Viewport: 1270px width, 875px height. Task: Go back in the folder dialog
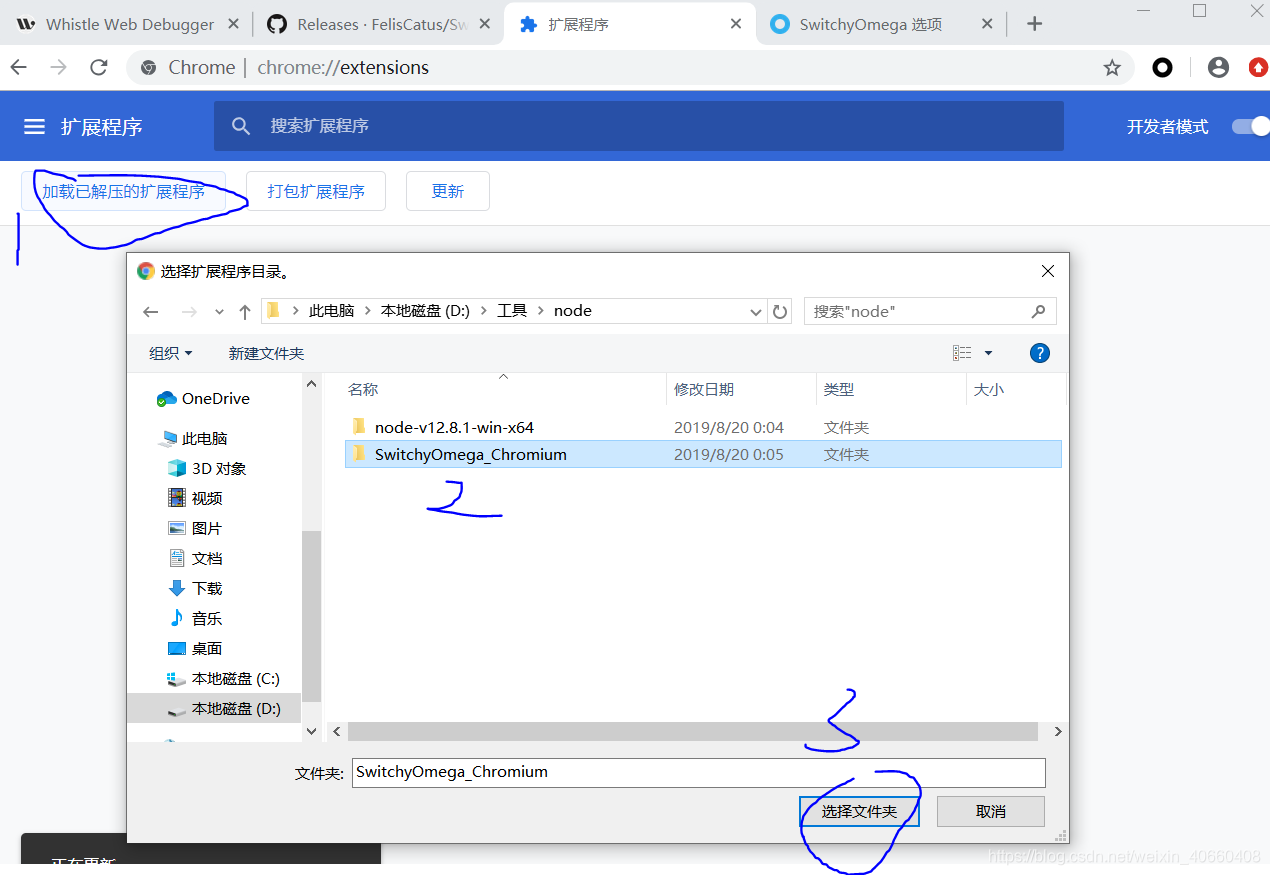(151, 312)
